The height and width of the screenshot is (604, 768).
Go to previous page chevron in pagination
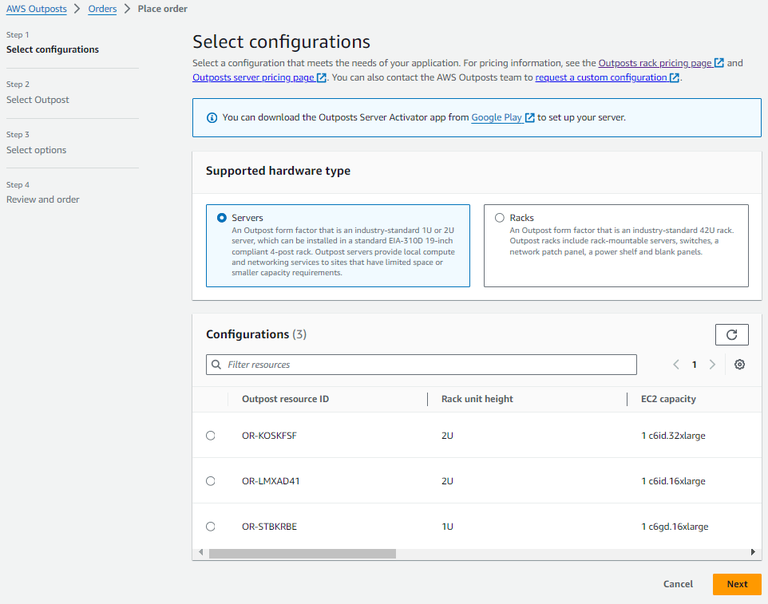tap(676, 365)
